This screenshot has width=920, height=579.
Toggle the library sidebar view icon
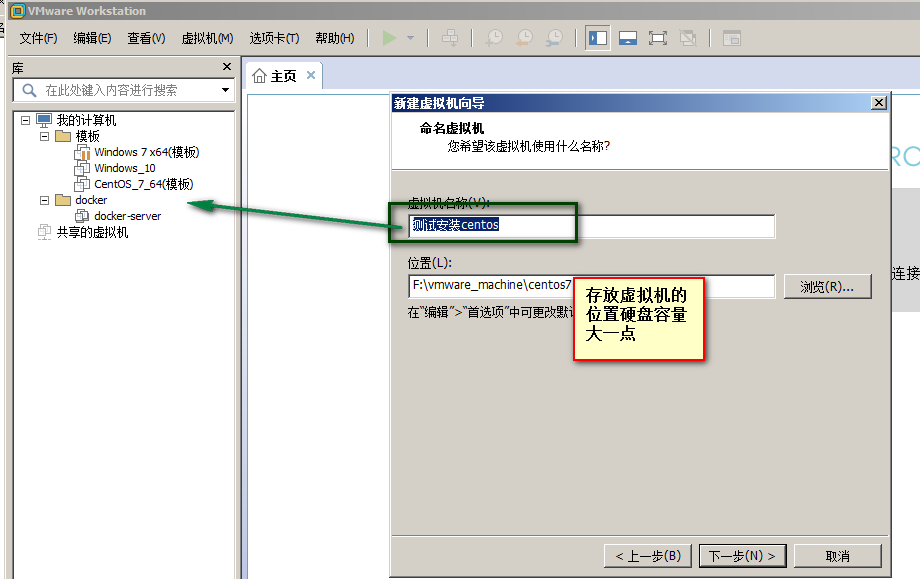pos(598,38)
